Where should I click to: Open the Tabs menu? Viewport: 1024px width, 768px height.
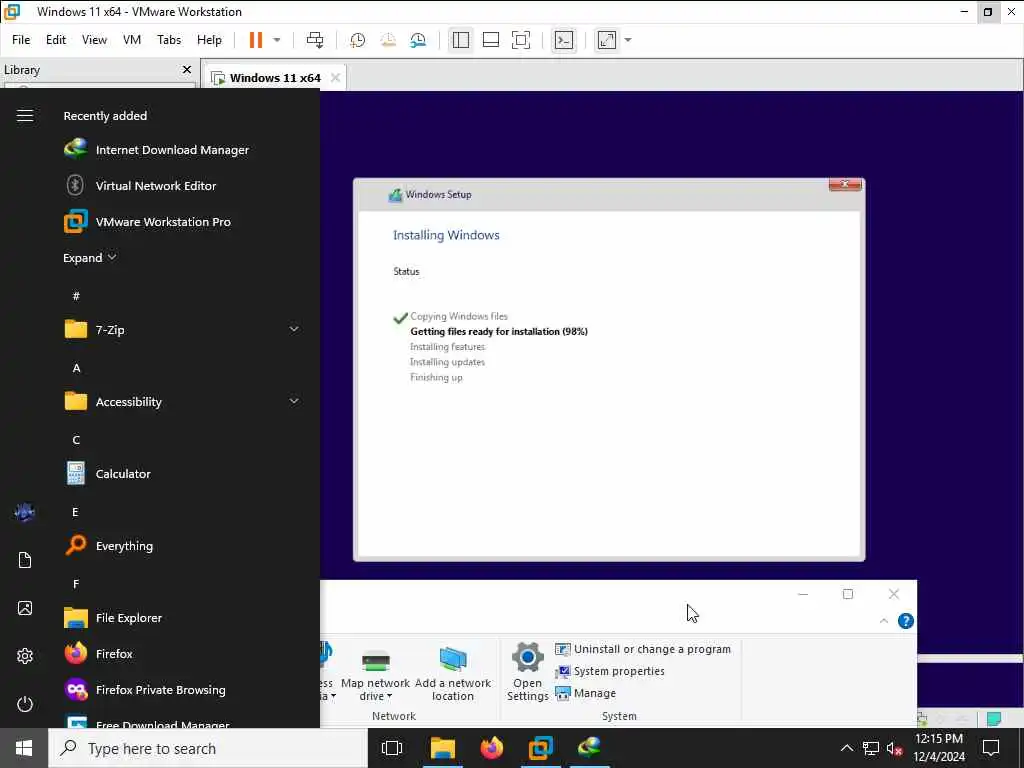169,40
